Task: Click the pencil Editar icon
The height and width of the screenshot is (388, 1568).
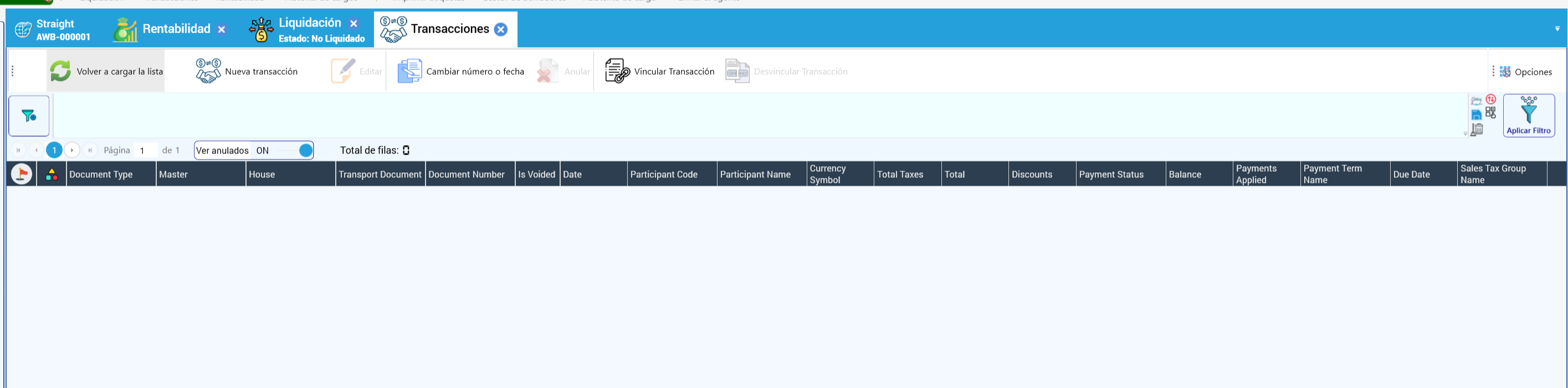Action: 343,70
